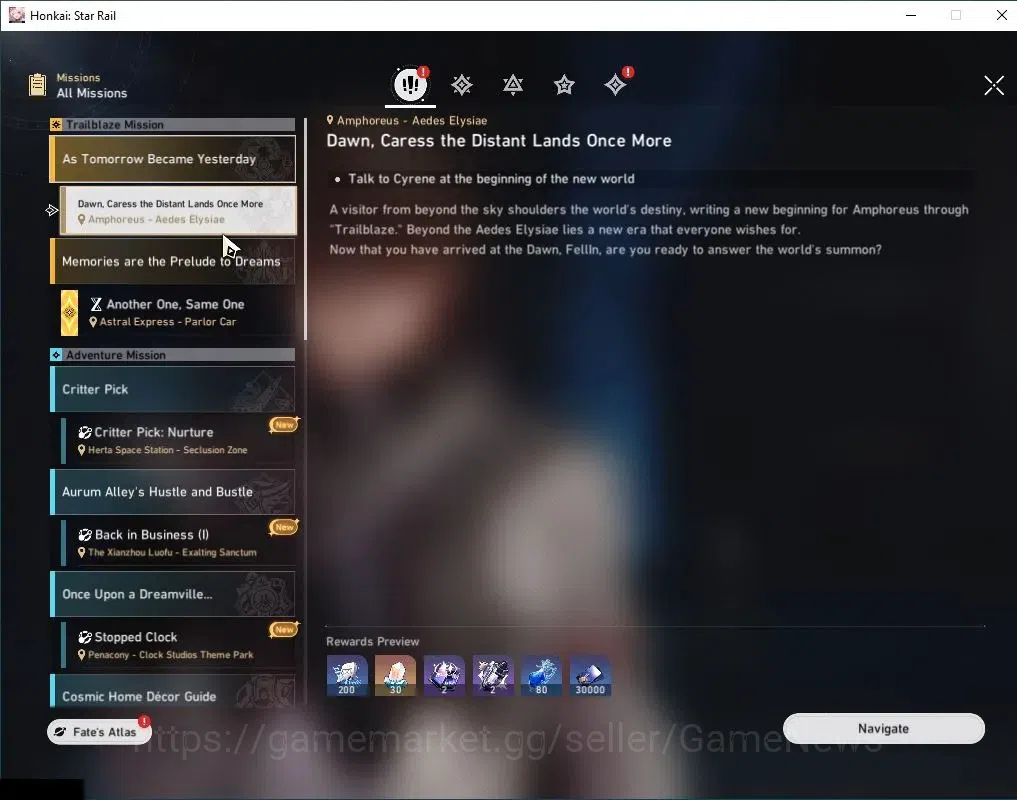
Task: Click The Xianzhou Luofu - Exalting Sanctum location
Action: click(x=172, y=552)
